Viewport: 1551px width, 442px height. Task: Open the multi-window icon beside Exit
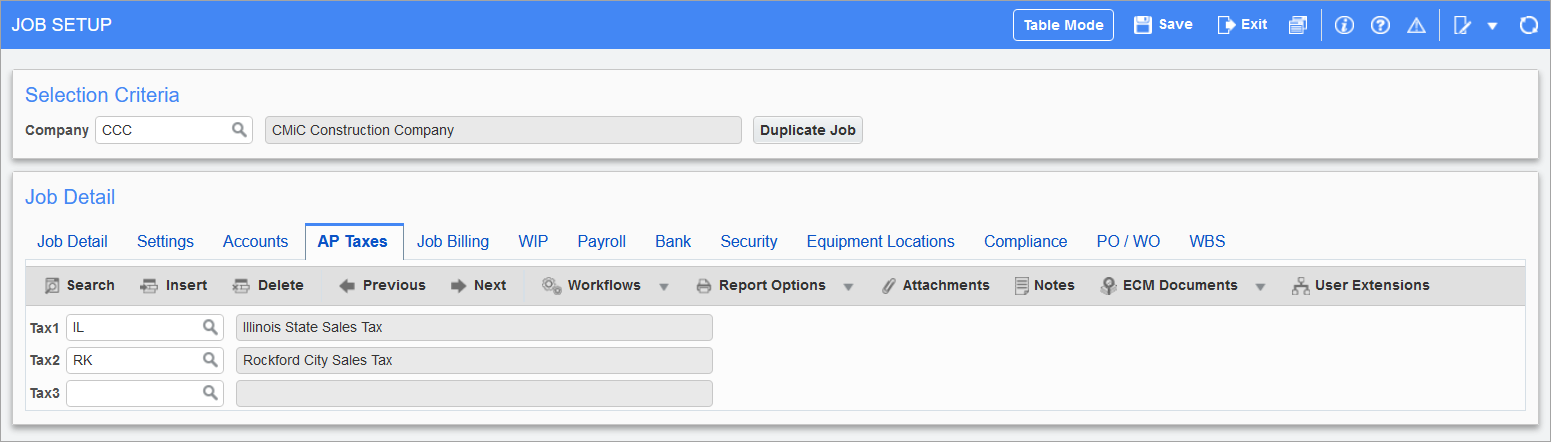point(1298,25)
